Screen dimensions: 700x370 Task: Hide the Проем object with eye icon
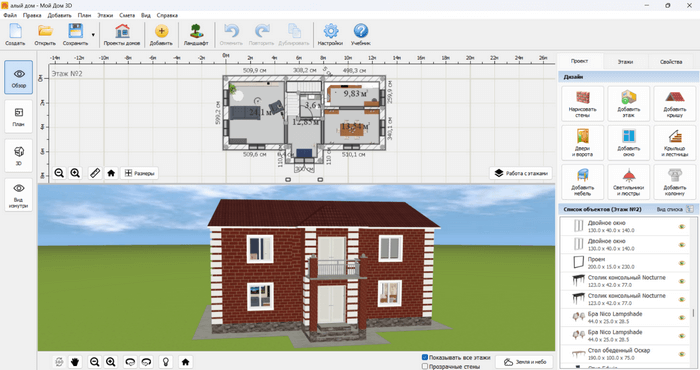[x=682, y=263]
